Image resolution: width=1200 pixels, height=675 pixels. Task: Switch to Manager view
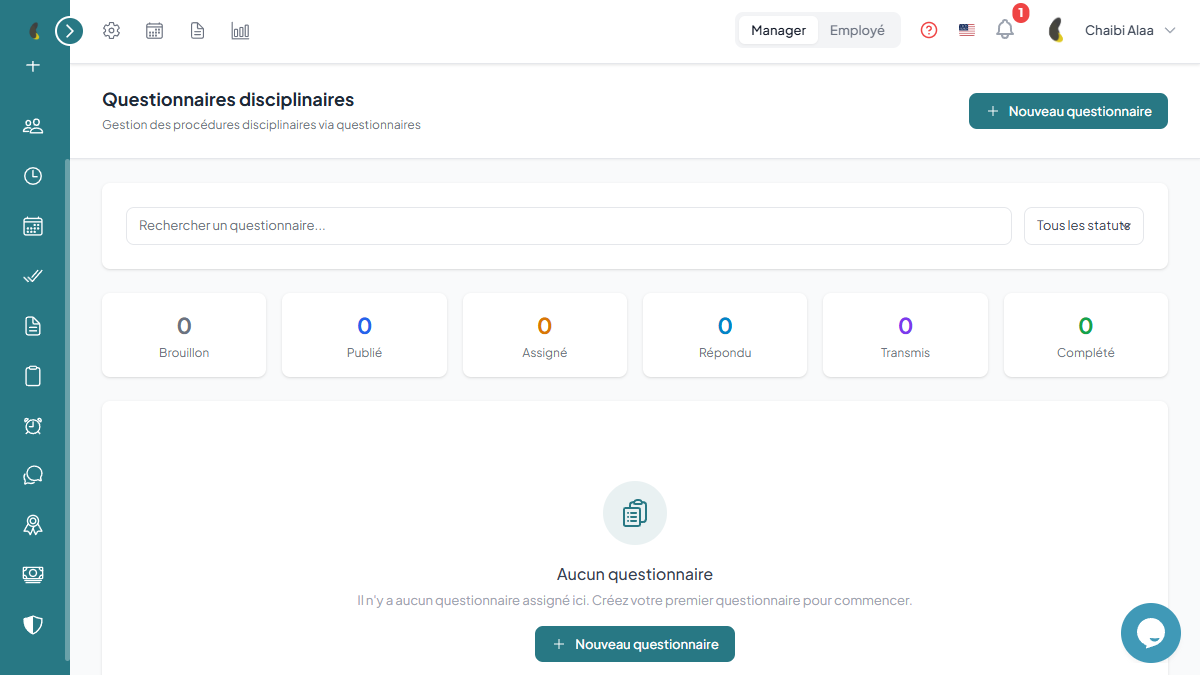click(778, 30)
